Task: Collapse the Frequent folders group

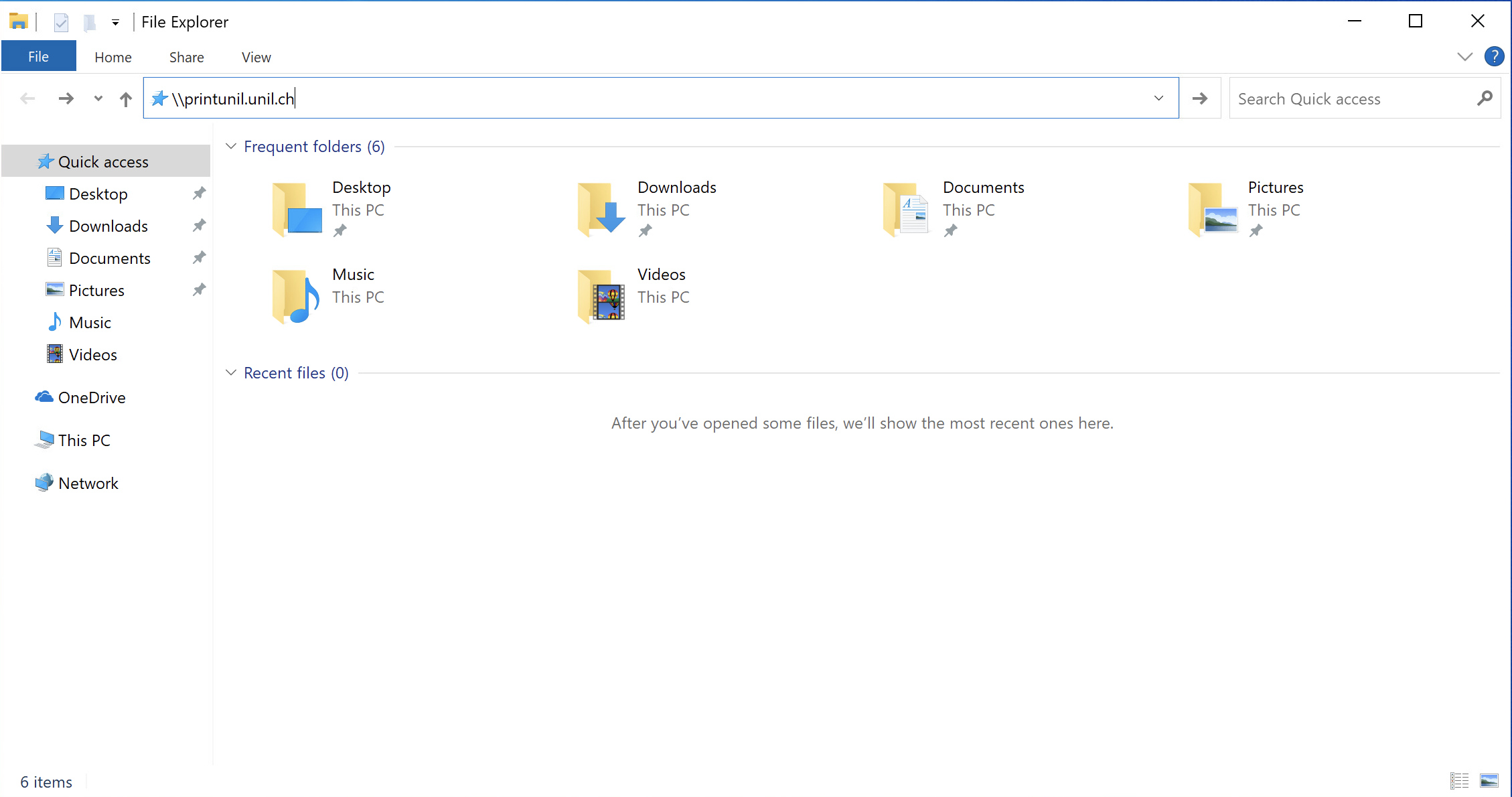Action: [x=231, y=146]
